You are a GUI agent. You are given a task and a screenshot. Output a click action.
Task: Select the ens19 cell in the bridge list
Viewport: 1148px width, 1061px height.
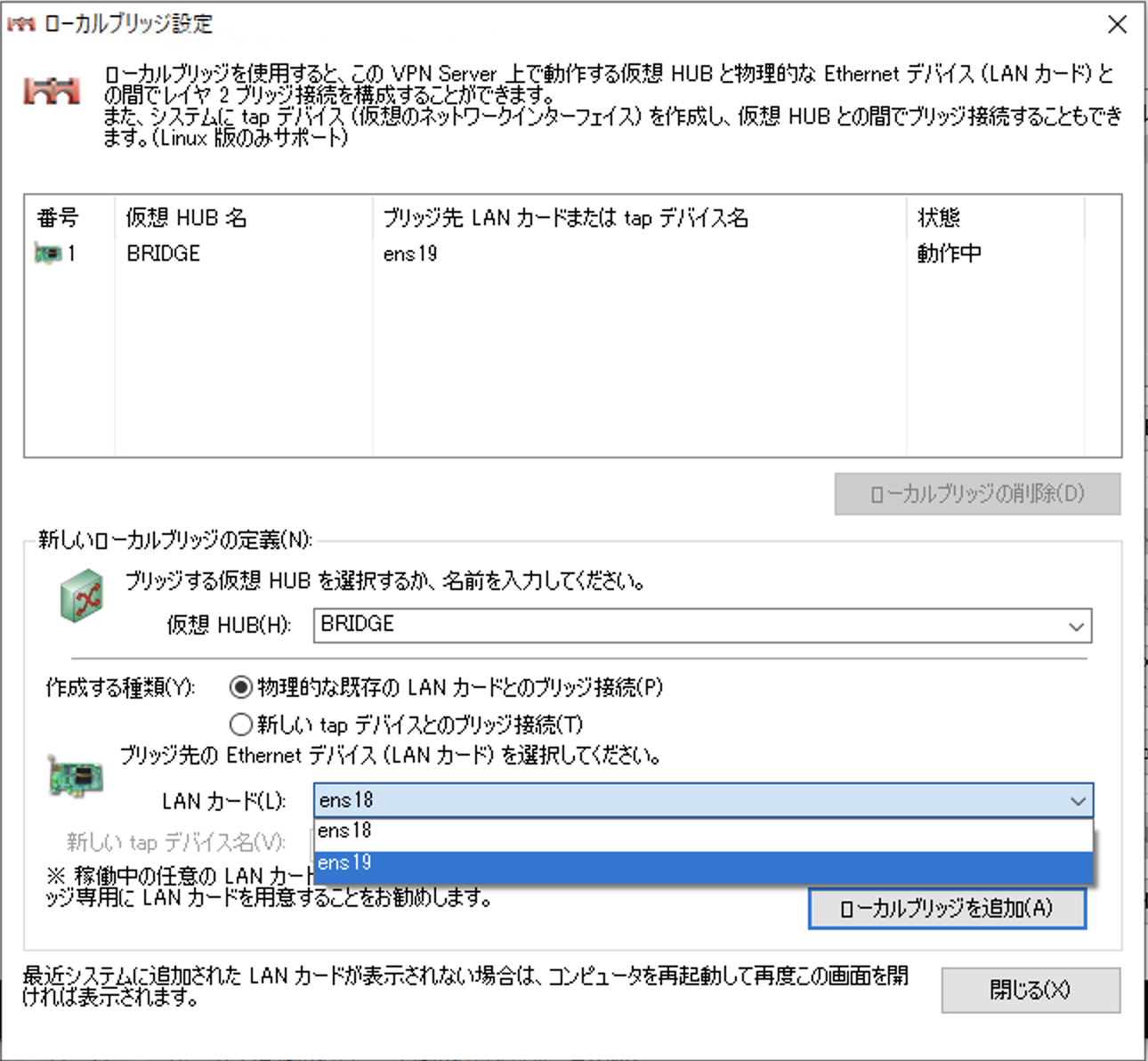[410, 254]
